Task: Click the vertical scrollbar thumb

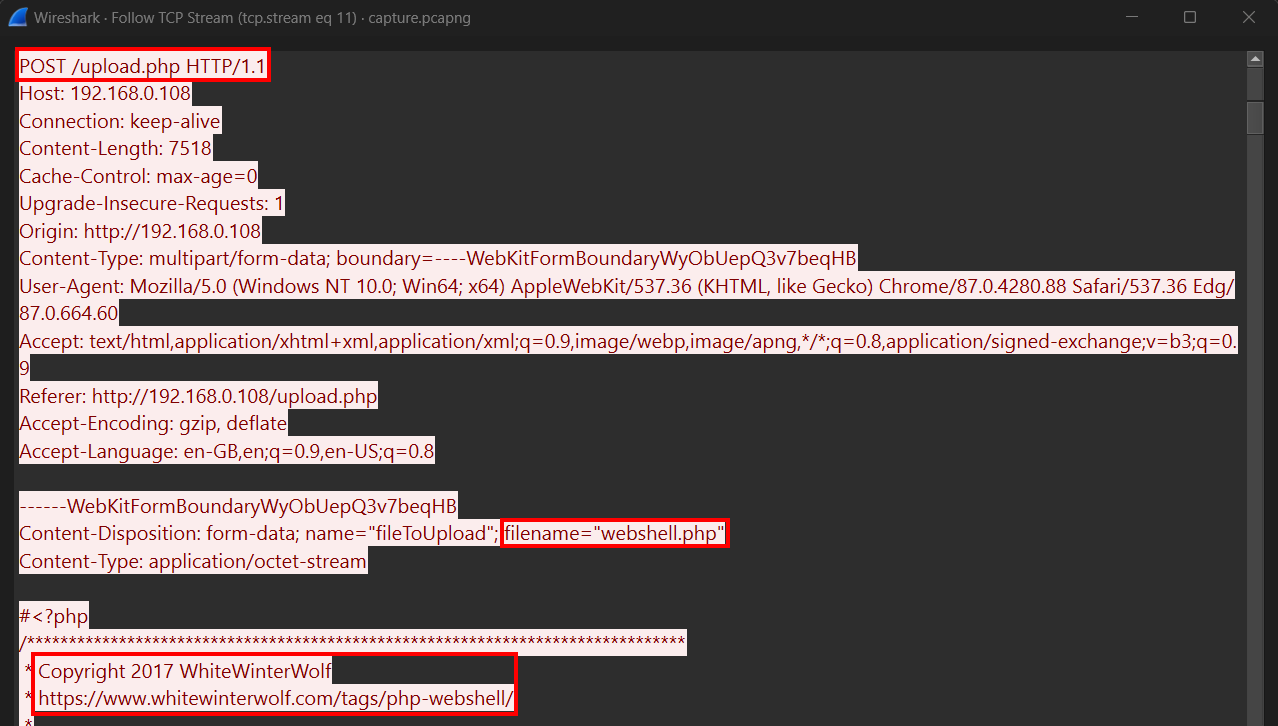Action: click(1255, 116)
